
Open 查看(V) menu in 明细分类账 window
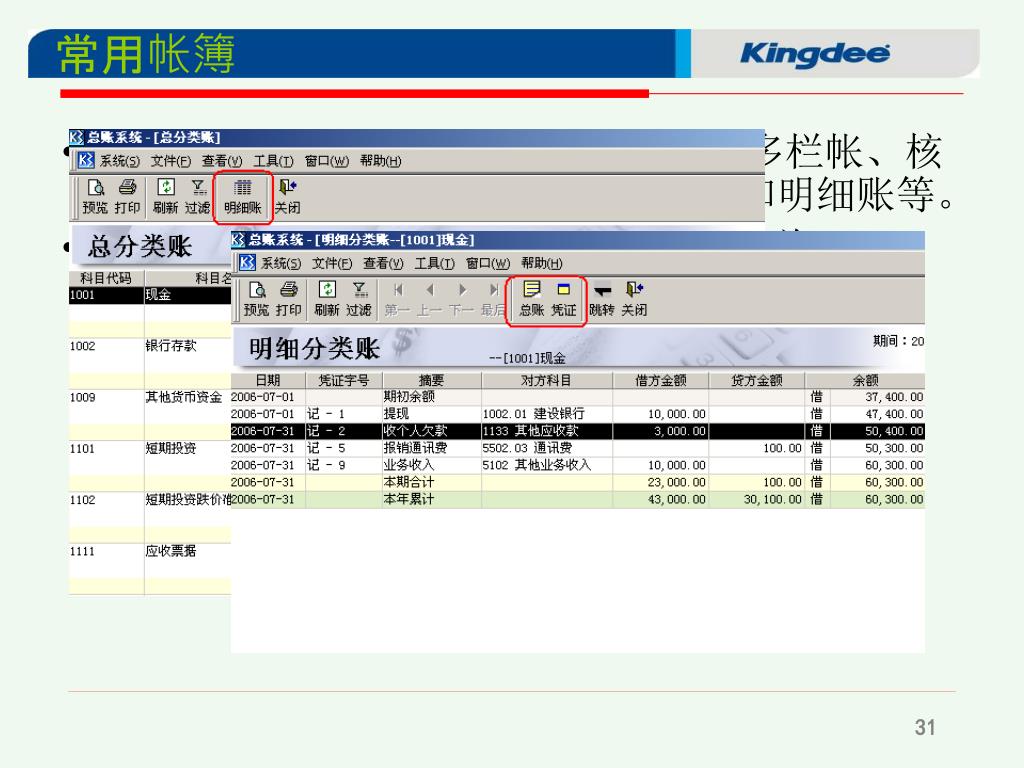383,263
